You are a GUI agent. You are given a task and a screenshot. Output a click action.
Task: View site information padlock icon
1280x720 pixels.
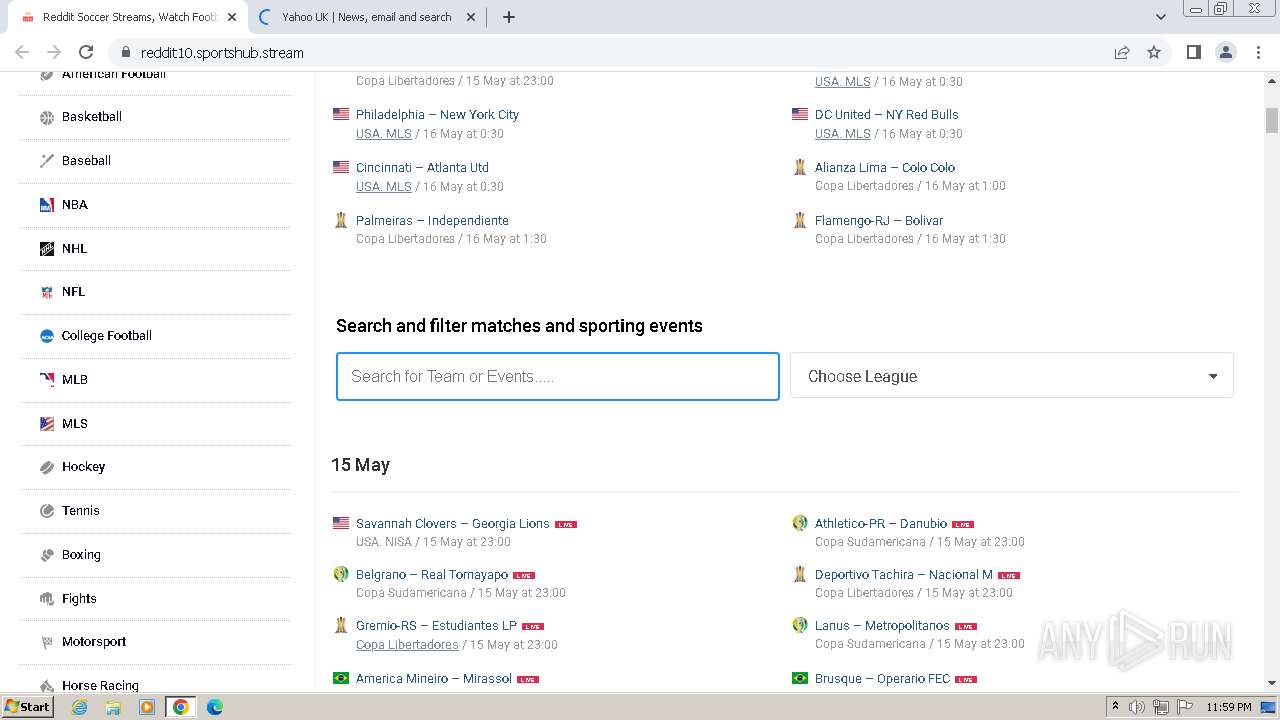(126, 53)
